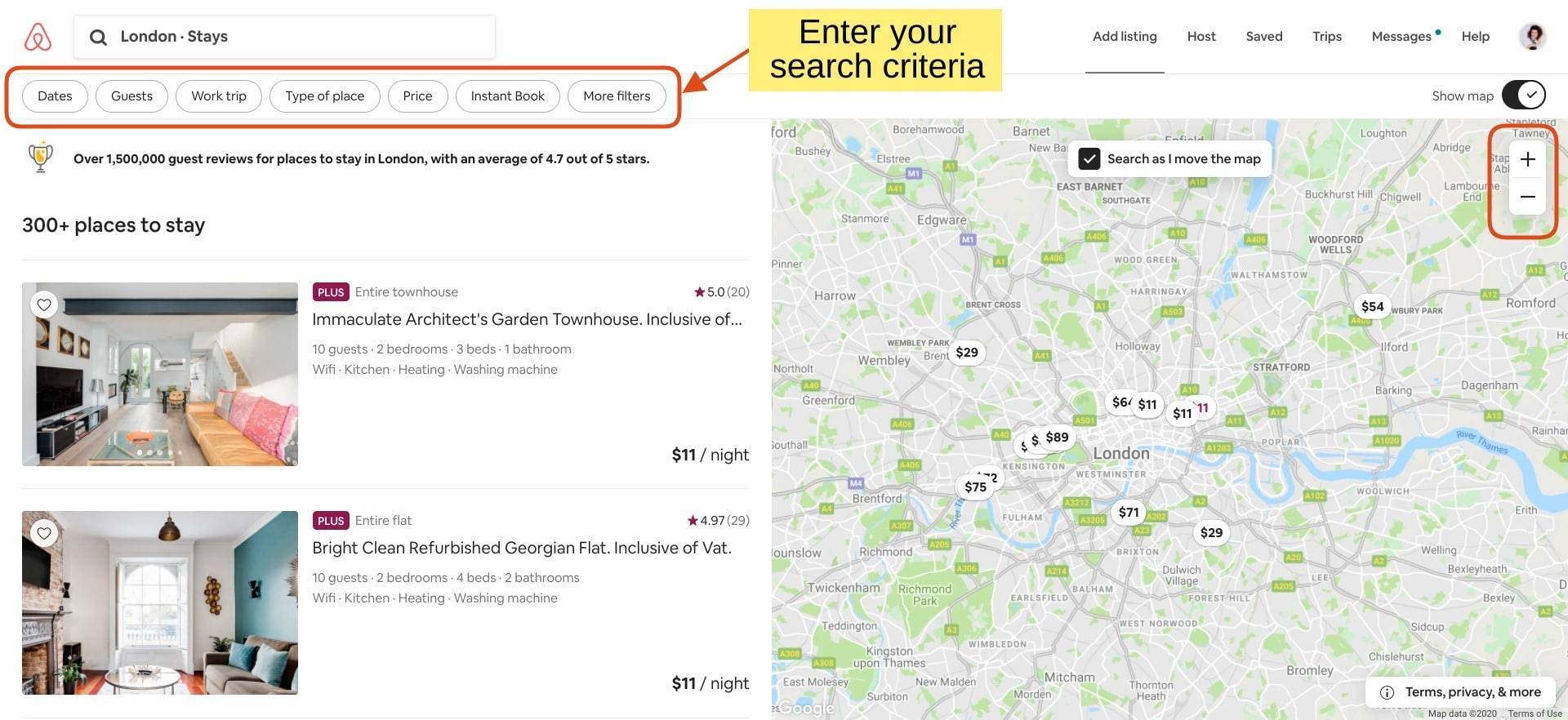1568x720 pixels.
Task: Zoom in on the map with the plus icon
Action: pos(1527,159)
